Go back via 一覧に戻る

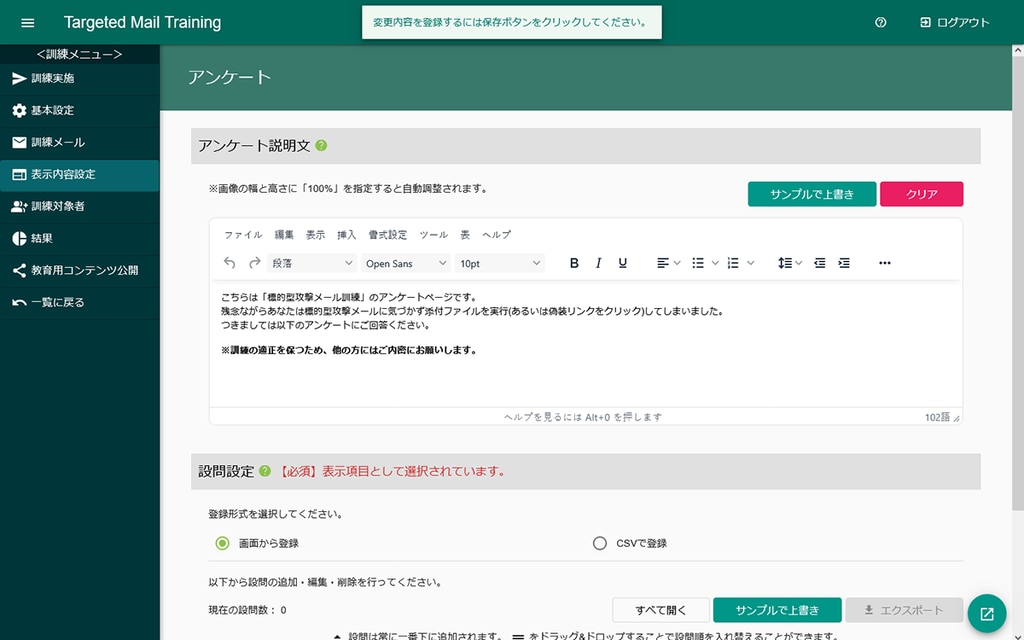80,302
